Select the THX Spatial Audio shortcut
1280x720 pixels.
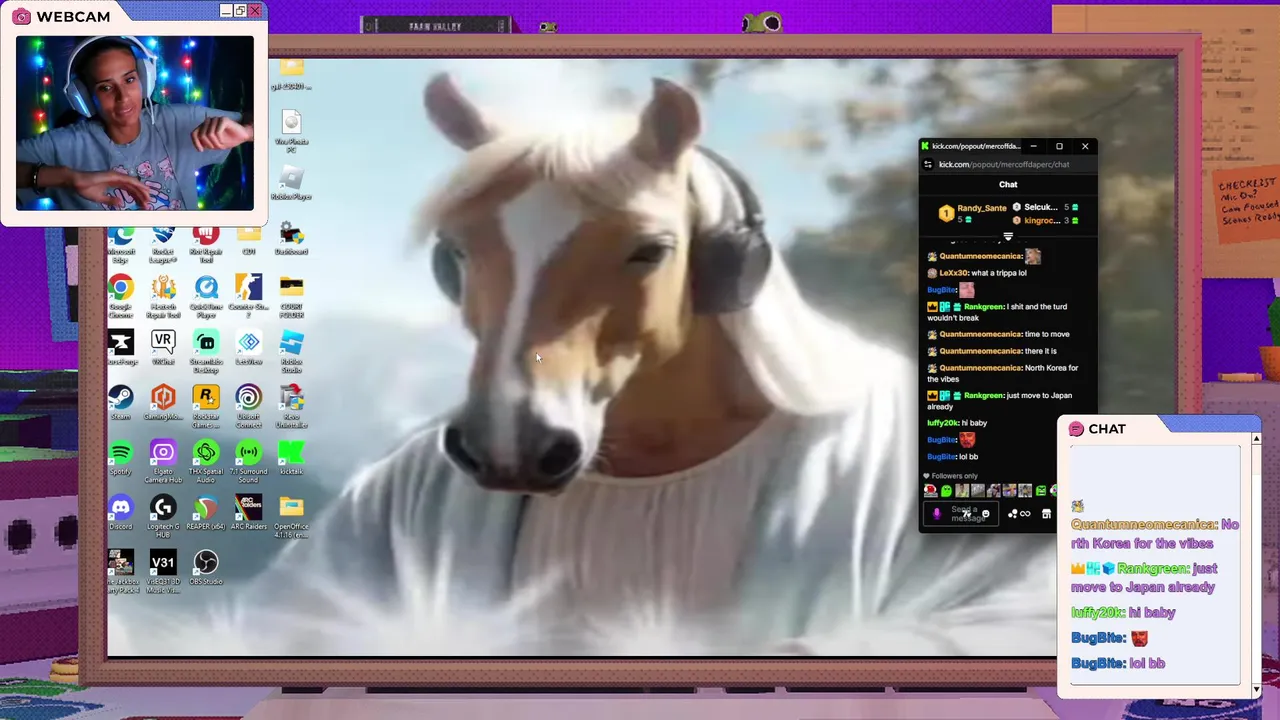point(206,462)
